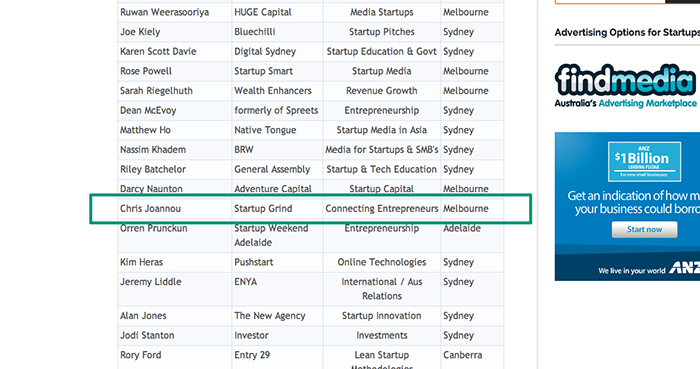
Task: Click the Startup Grind cell
Action: 277,208
